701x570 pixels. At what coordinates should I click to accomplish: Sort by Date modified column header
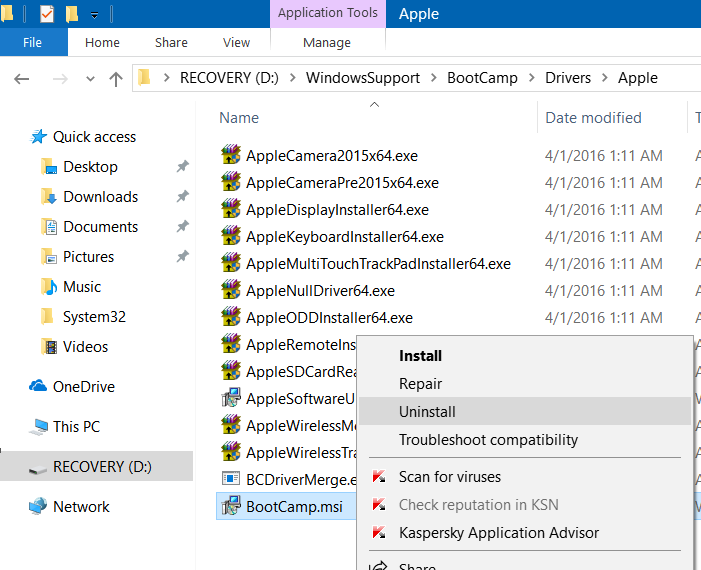pos(593,118)
